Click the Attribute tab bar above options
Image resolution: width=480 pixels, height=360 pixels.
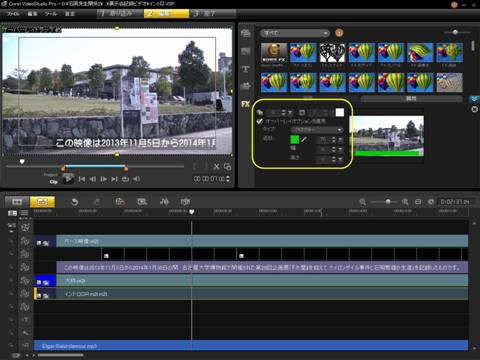pos(411,99)
